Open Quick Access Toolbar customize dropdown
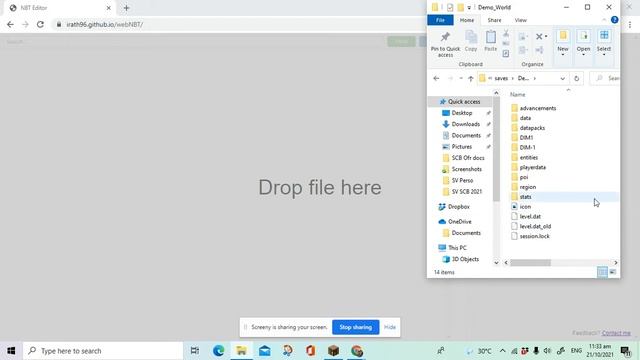This screenshot has width=640, height=360. click(469, 7)
